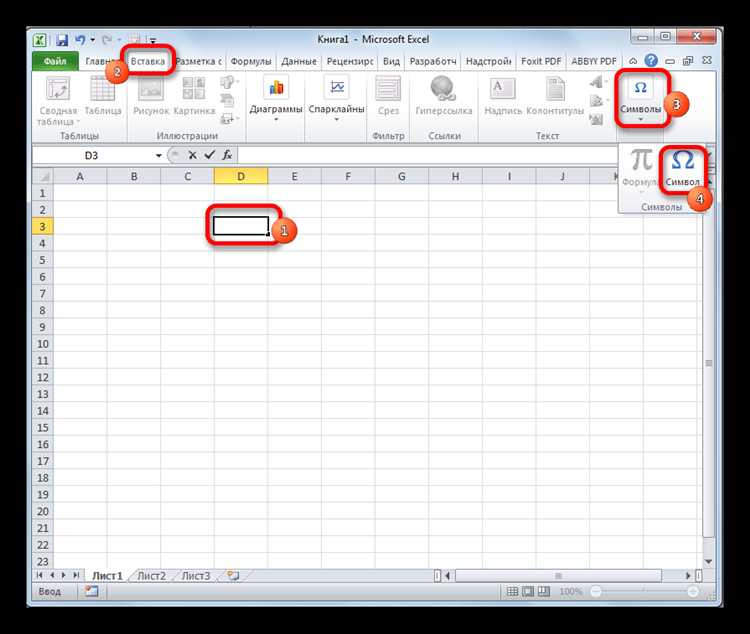The image size is (750, 634).
Task: Expand the Спарклайны dropdown
Action: coord(336,99)
